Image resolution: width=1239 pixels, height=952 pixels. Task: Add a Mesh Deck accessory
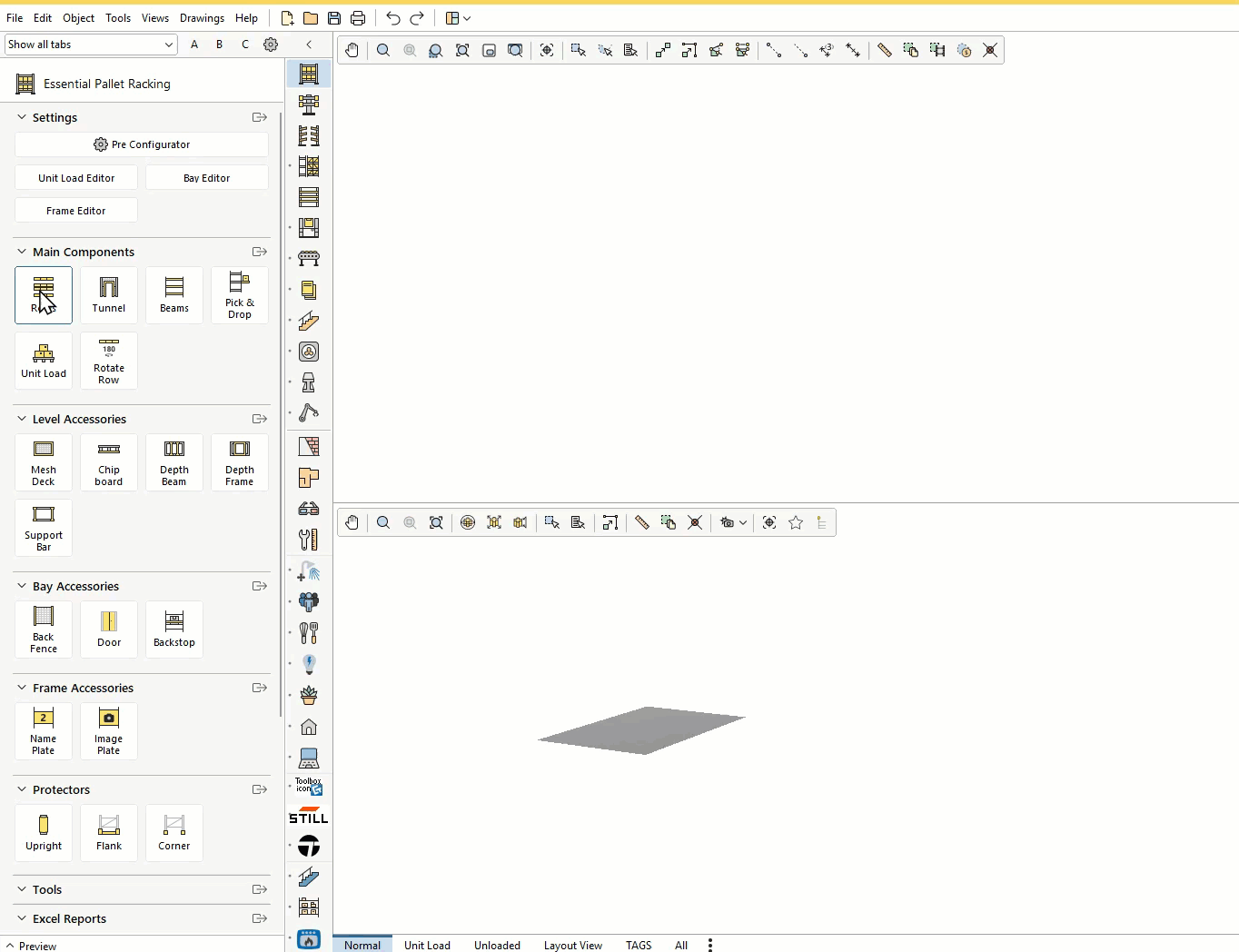(x=44, y=461)
